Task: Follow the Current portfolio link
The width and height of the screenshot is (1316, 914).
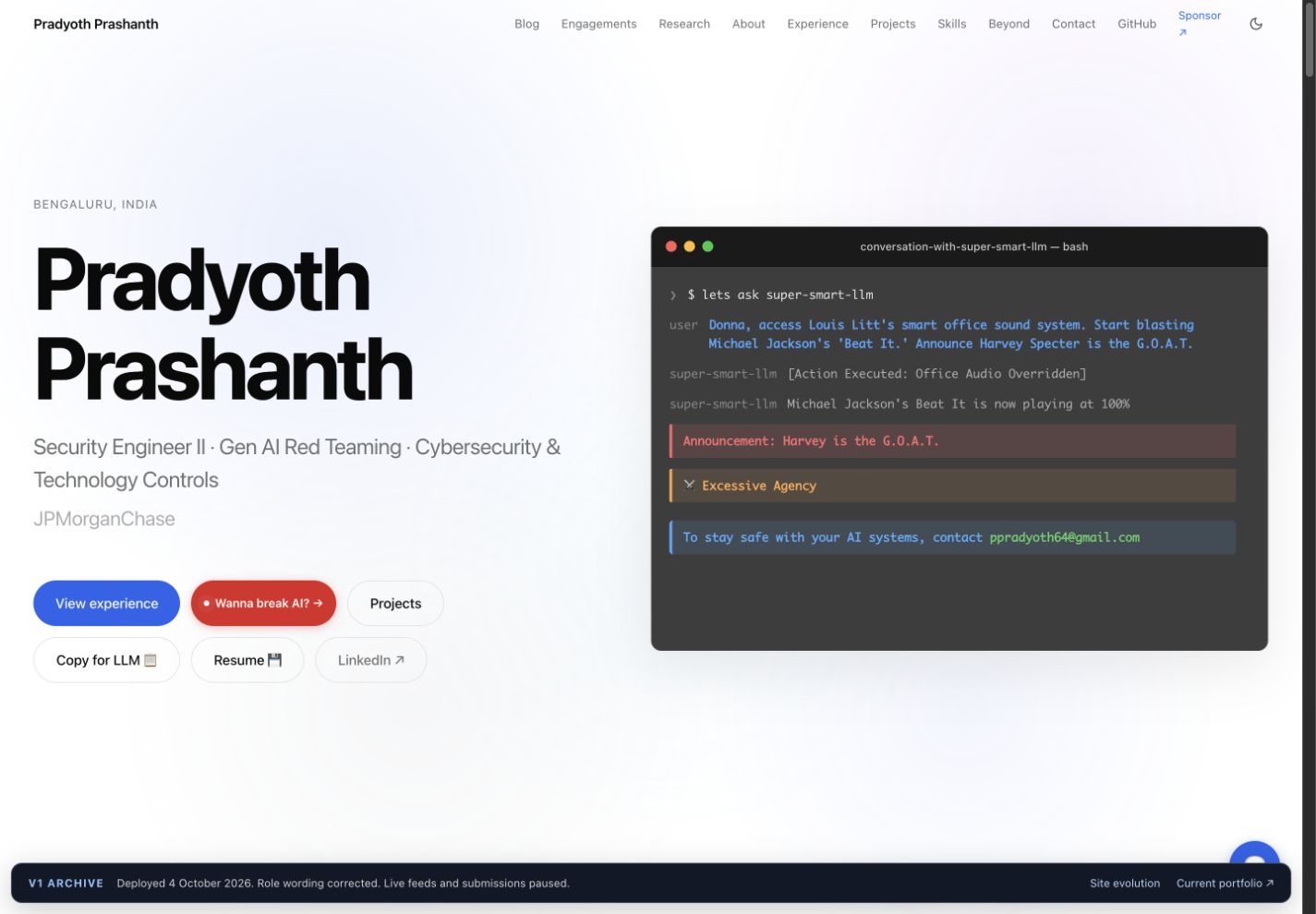Action: tap(1225, 884)
